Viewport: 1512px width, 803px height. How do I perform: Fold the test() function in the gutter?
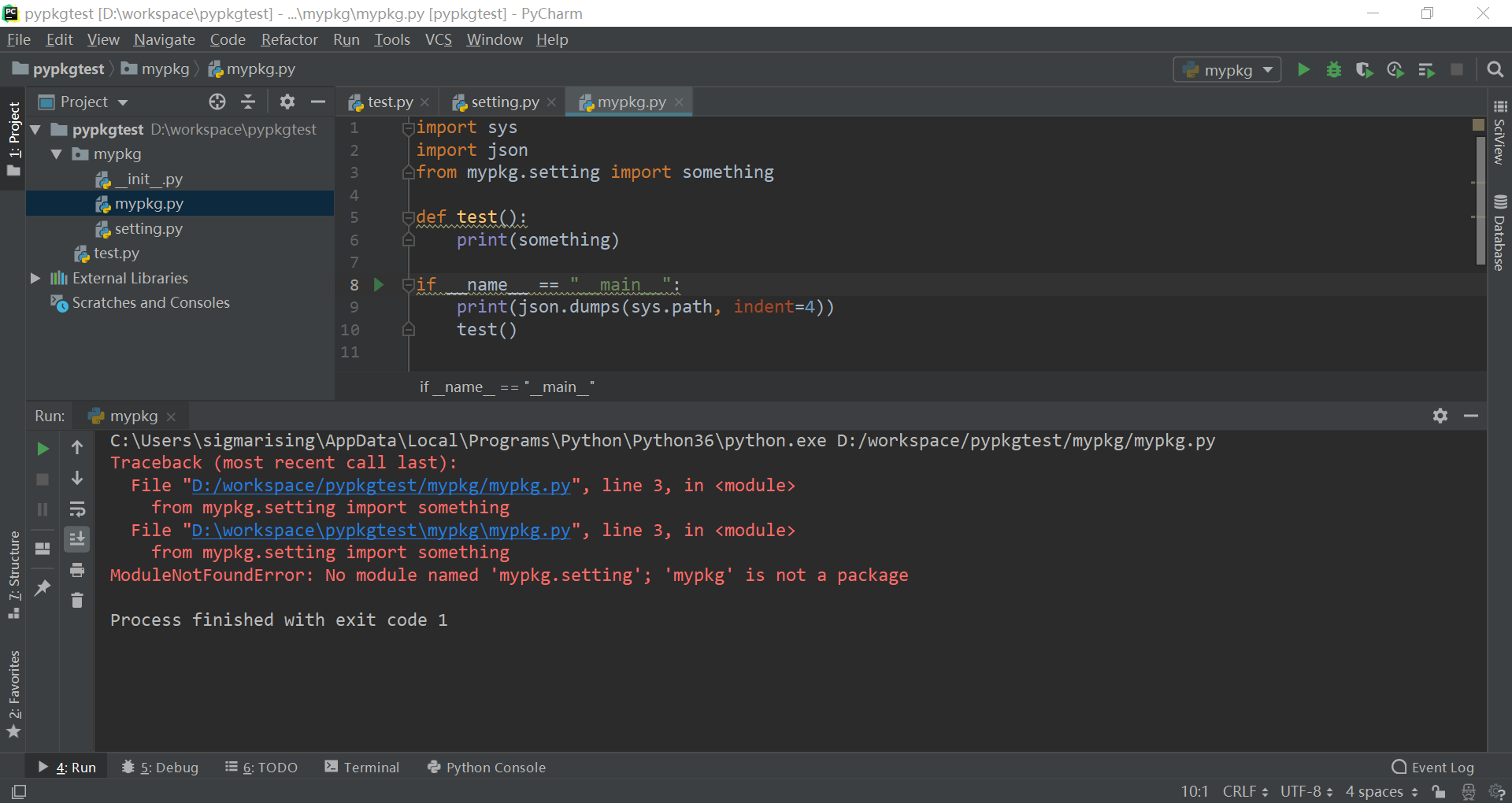tap(408, 217)
